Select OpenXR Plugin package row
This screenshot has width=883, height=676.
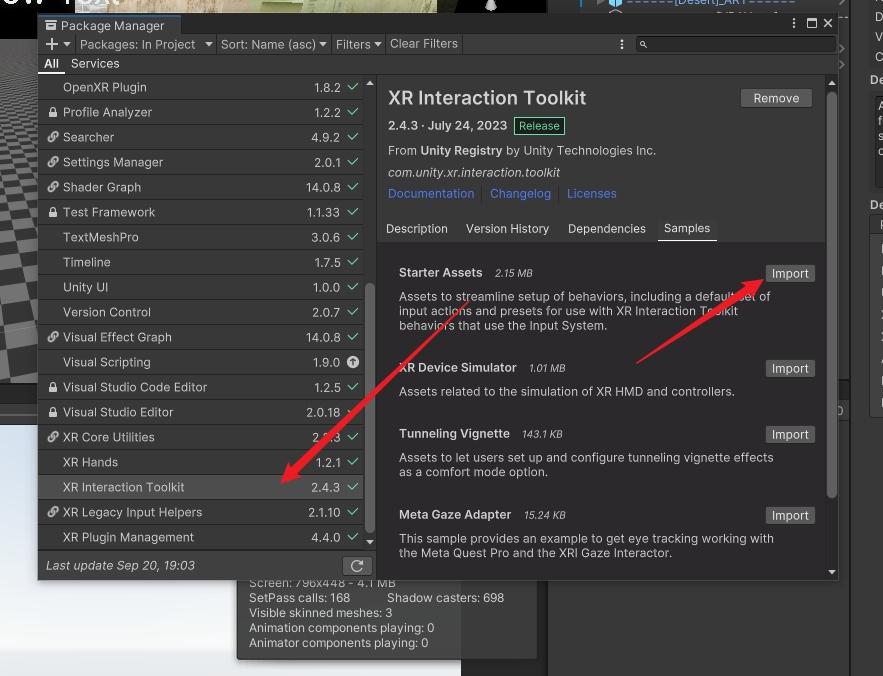201,87
